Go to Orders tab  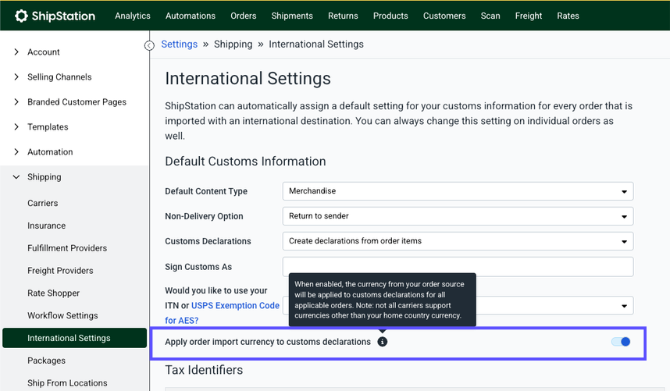pos(243,16)
